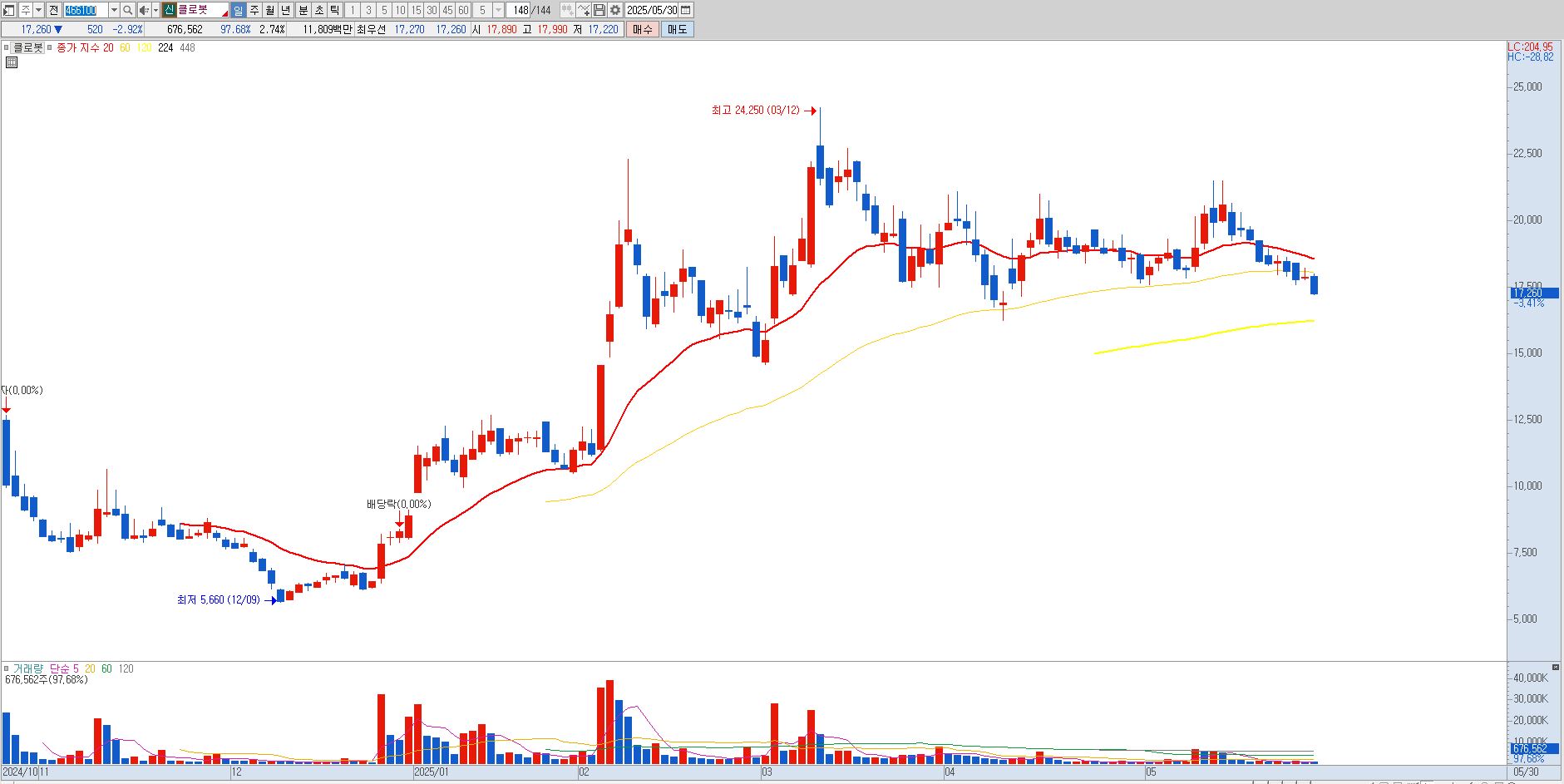Click the window layout icon at far left
Screen dimensions: 1564x784
(8, 10)
